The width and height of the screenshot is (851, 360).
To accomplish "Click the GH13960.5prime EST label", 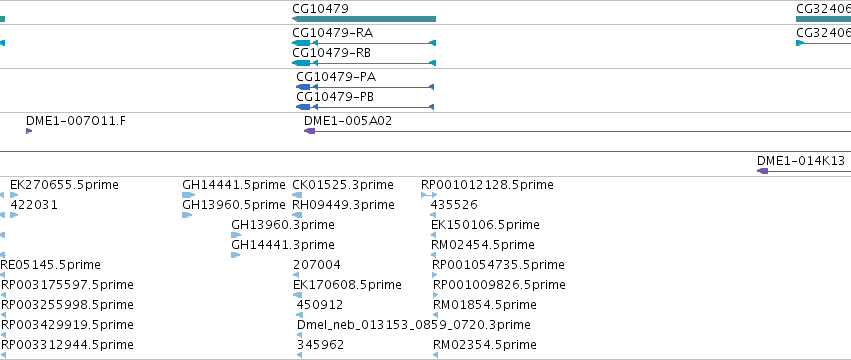I will click(233, 205).
